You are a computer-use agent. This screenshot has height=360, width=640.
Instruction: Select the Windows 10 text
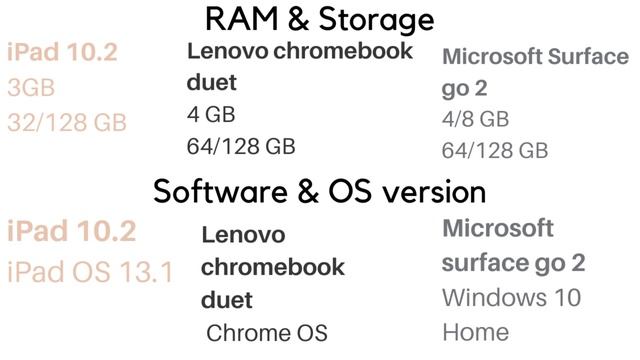click(511, 298)
